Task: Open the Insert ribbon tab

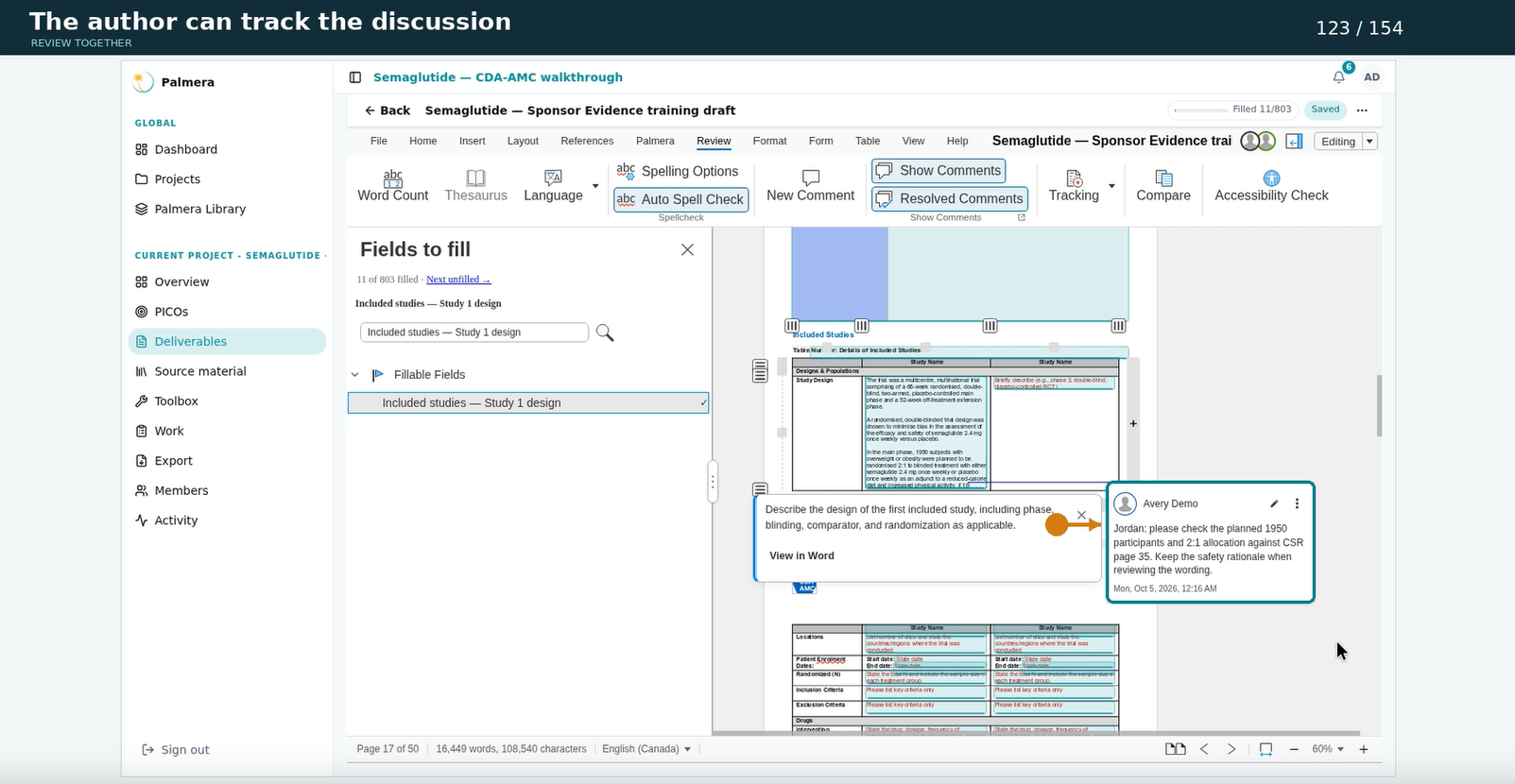Action: click(473, 141)
